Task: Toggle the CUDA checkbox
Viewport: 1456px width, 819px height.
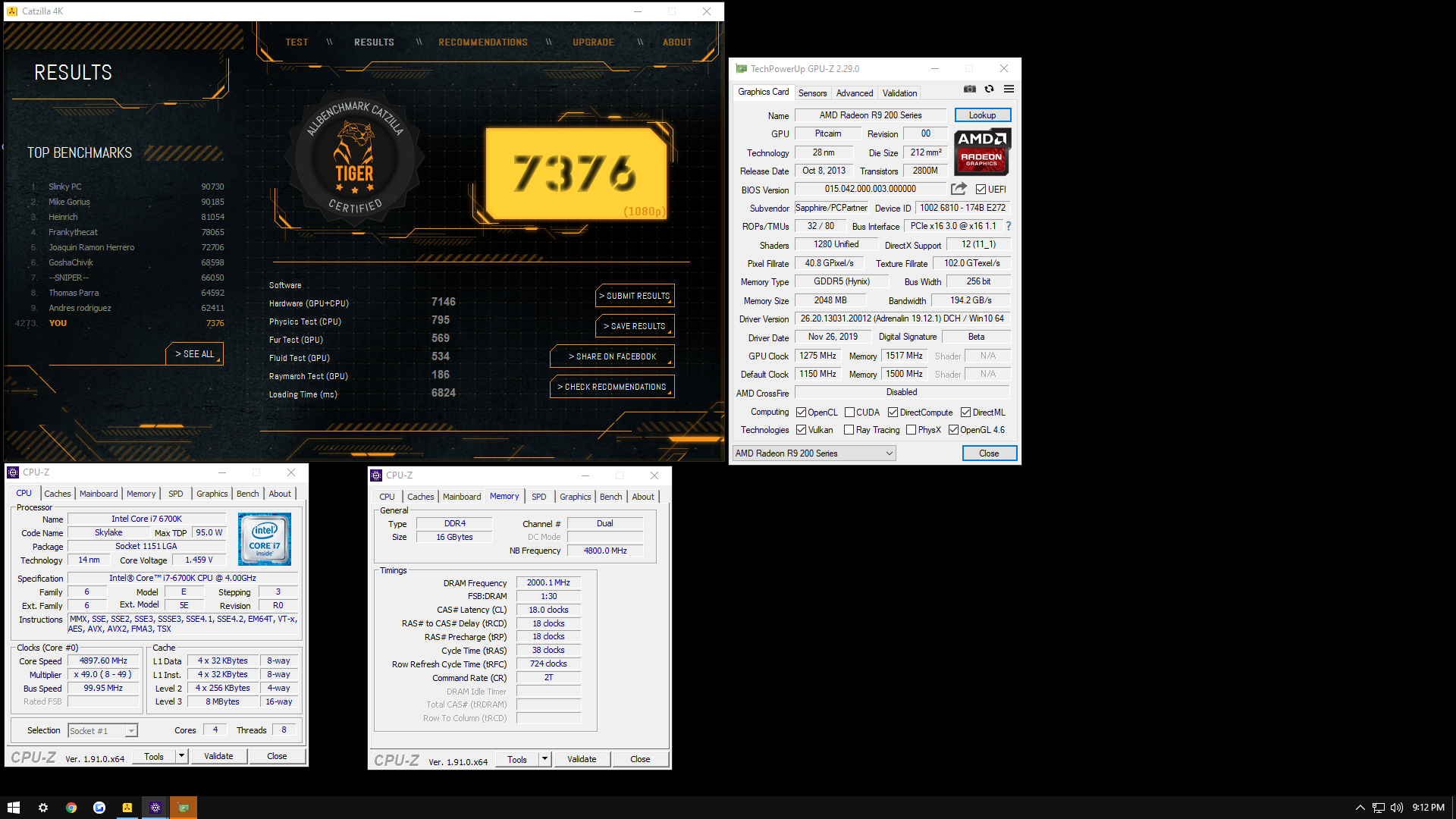Action: coord(849,413)
